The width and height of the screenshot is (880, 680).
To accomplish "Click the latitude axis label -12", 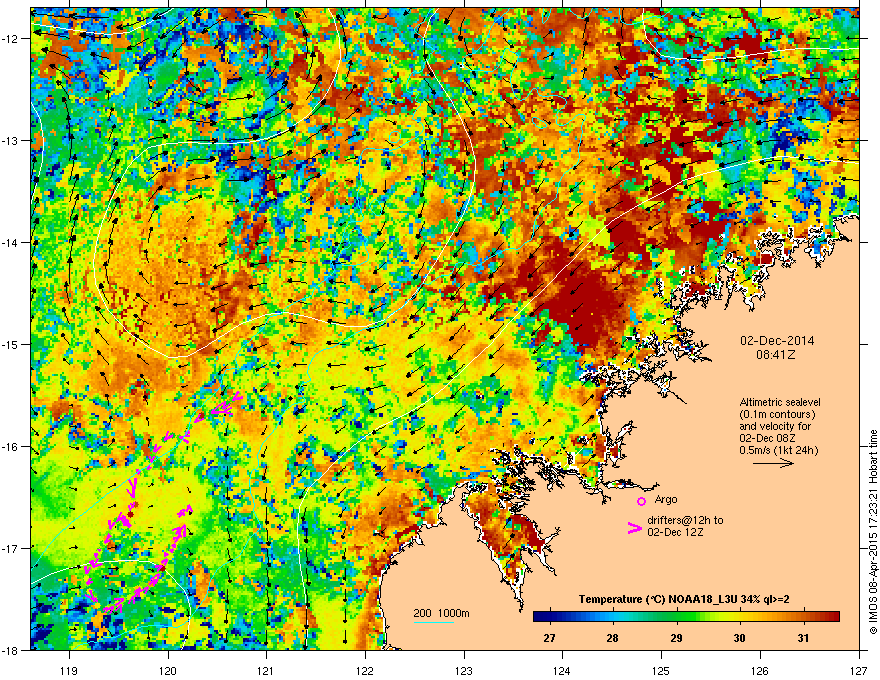I will tap(11, 38).
